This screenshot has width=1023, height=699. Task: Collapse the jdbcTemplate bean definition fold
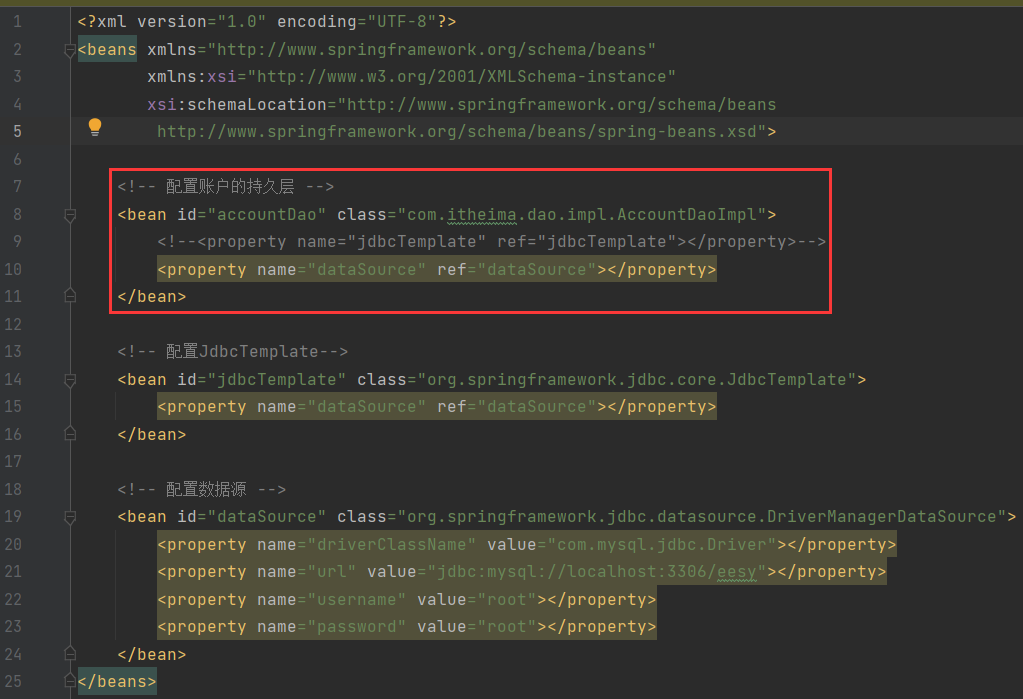(69, 380)
